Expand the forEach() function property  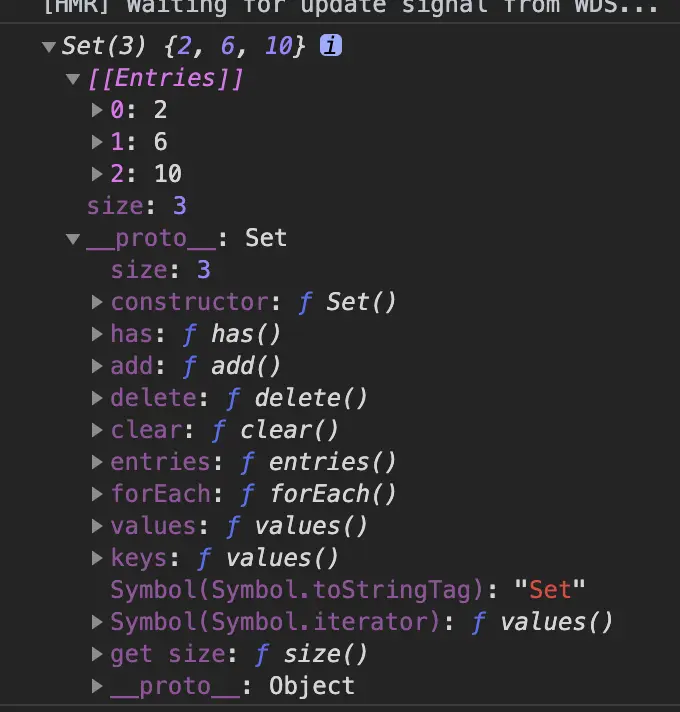click(97, 494)
